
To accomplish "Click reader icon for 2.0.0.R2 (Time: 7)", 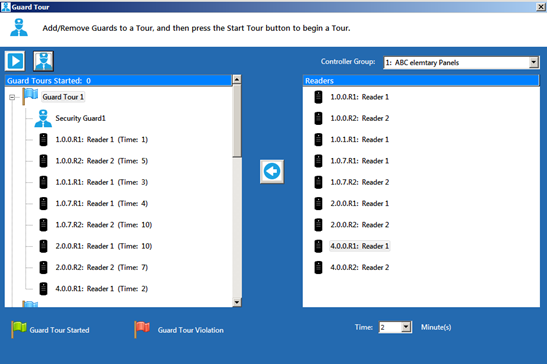I will (x=43, y=267).
